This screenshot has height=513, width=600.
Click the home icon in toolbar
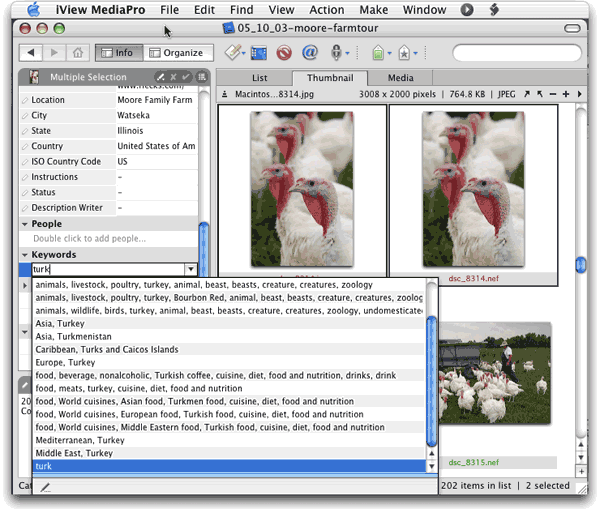(x=78, y=52)
